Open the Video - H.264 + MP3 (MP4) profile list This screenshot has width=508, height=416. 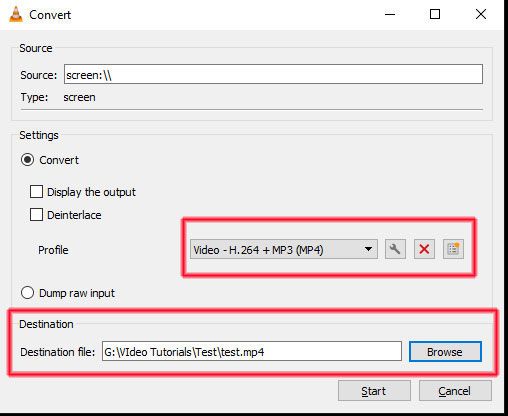point(284,249)
